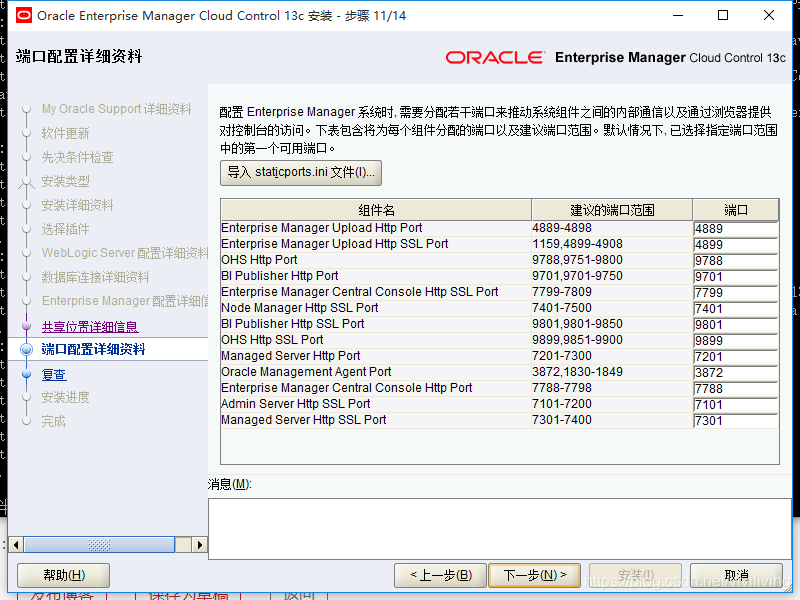Image resolution: width=800 pixels, height=600 pixels.
Task: Edit Node Manager Http SSL Port field 7401
Action: pyautogui.click(x=736, y=309)
